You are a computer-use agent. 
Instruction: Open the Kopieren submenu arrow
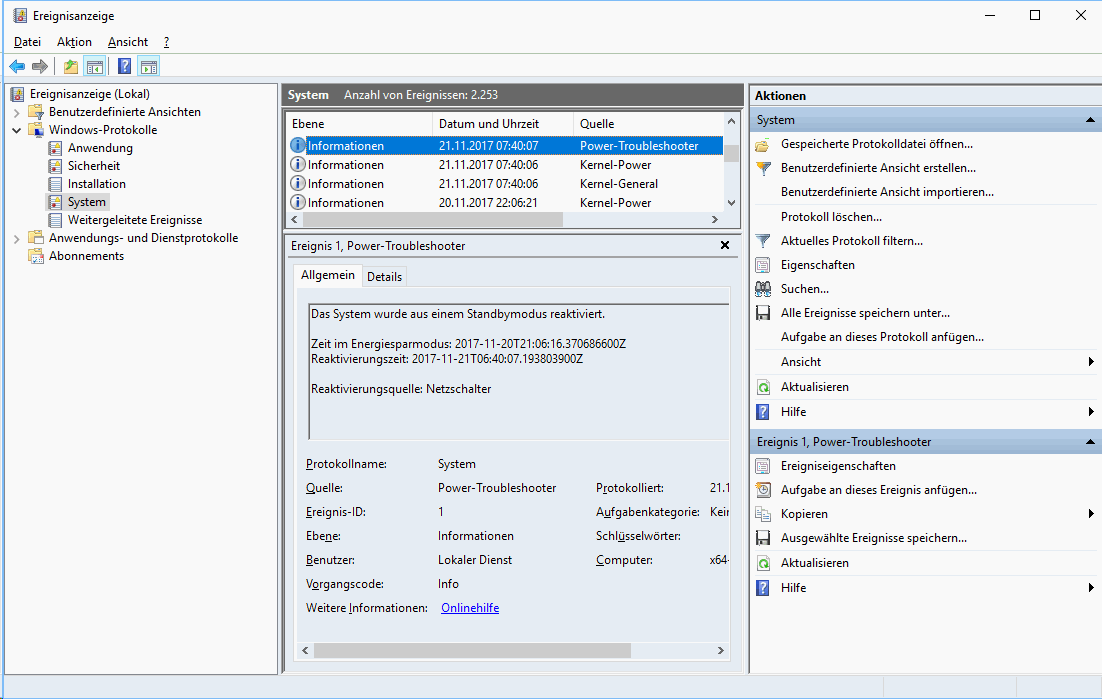coord(1091,514)
